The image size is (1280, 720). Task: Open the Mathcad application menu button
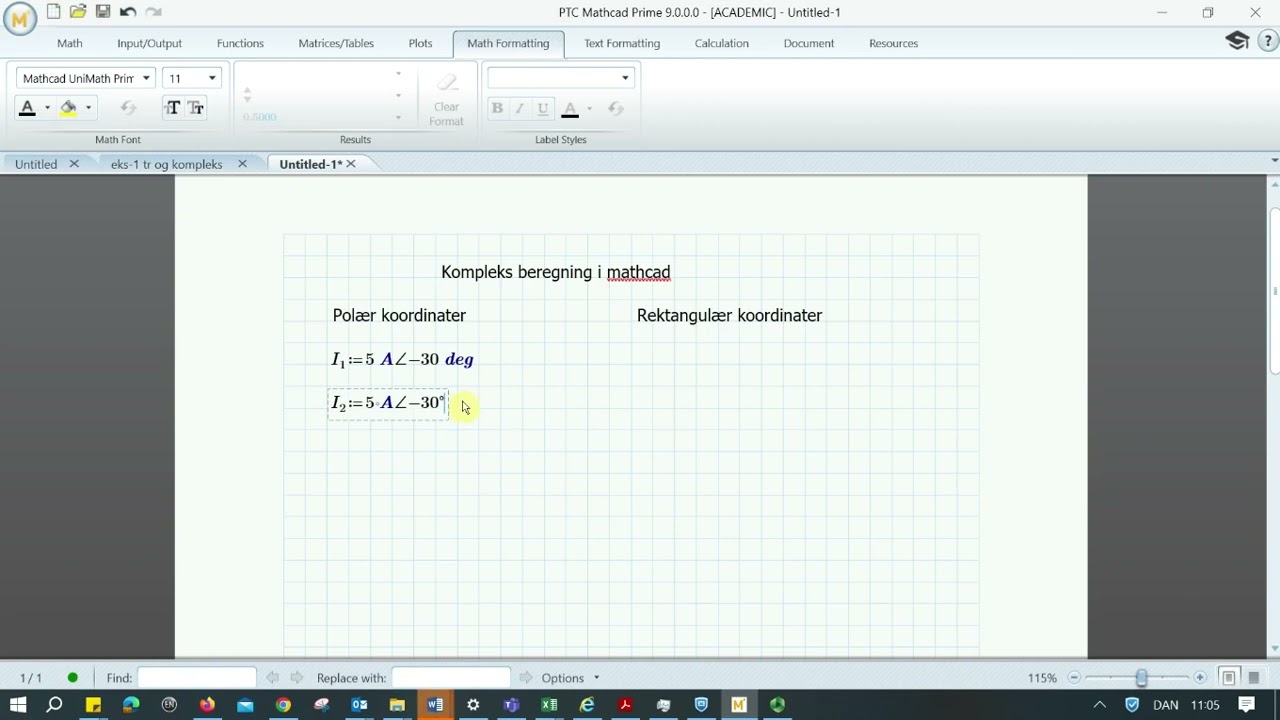[20, 17]
